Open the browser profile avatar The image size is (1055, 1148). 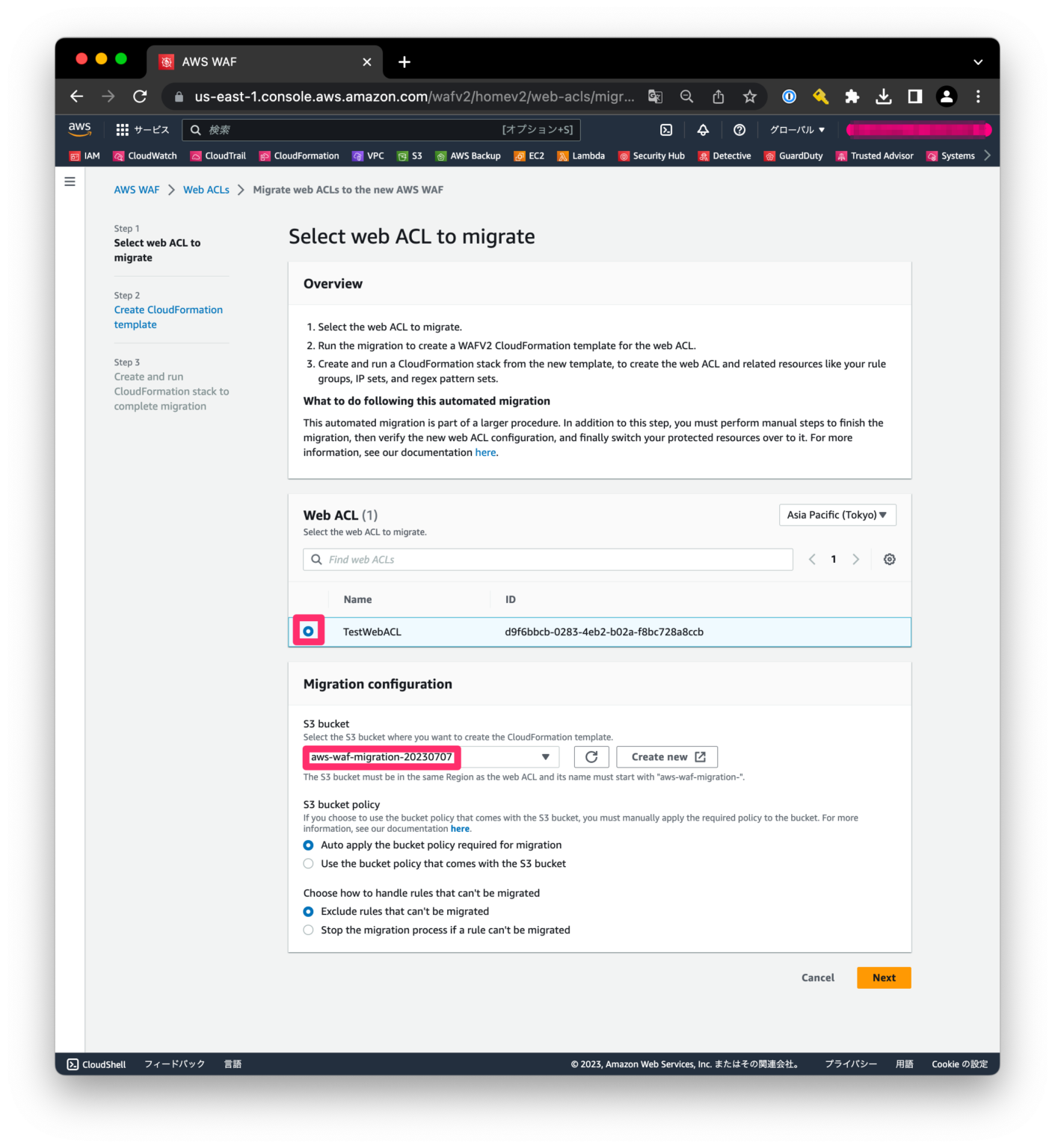coord(947,96)
